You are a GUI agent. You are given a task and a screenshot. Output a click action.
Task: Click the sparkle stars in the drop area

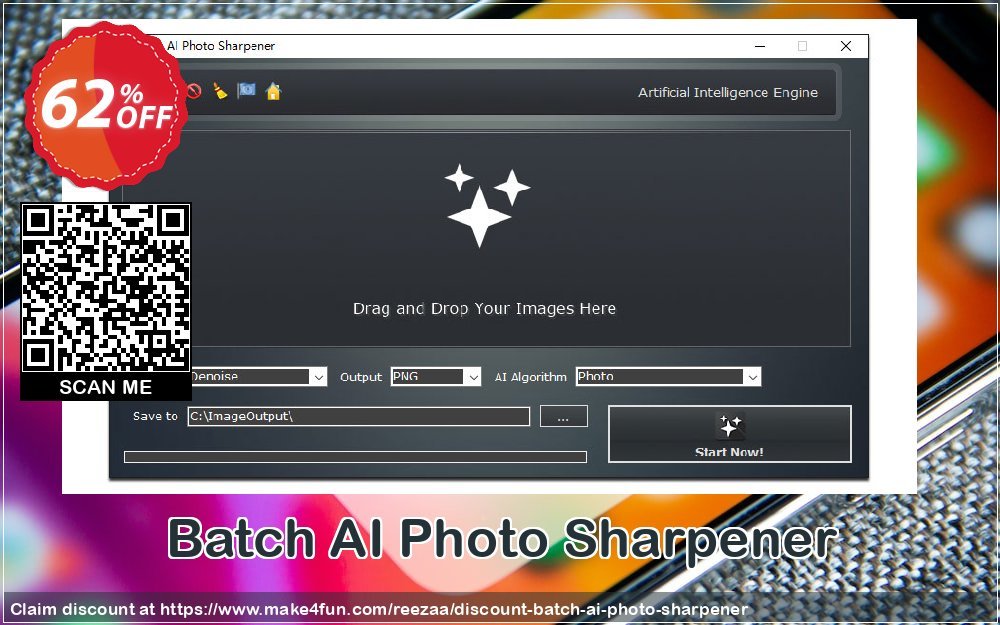click(487, 205)
